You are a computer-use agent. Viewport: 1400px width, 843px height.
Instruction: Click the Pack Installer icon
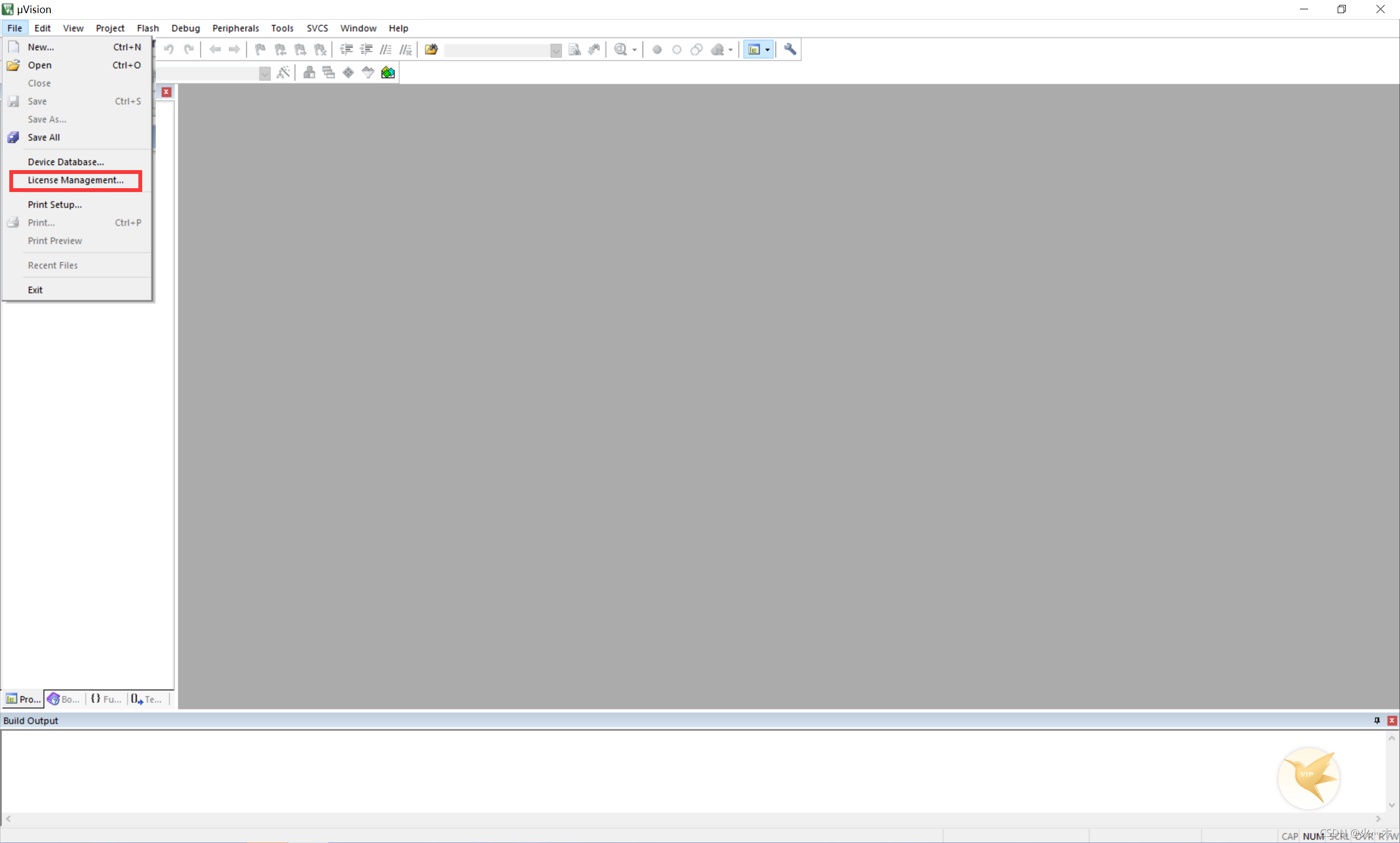388,72
